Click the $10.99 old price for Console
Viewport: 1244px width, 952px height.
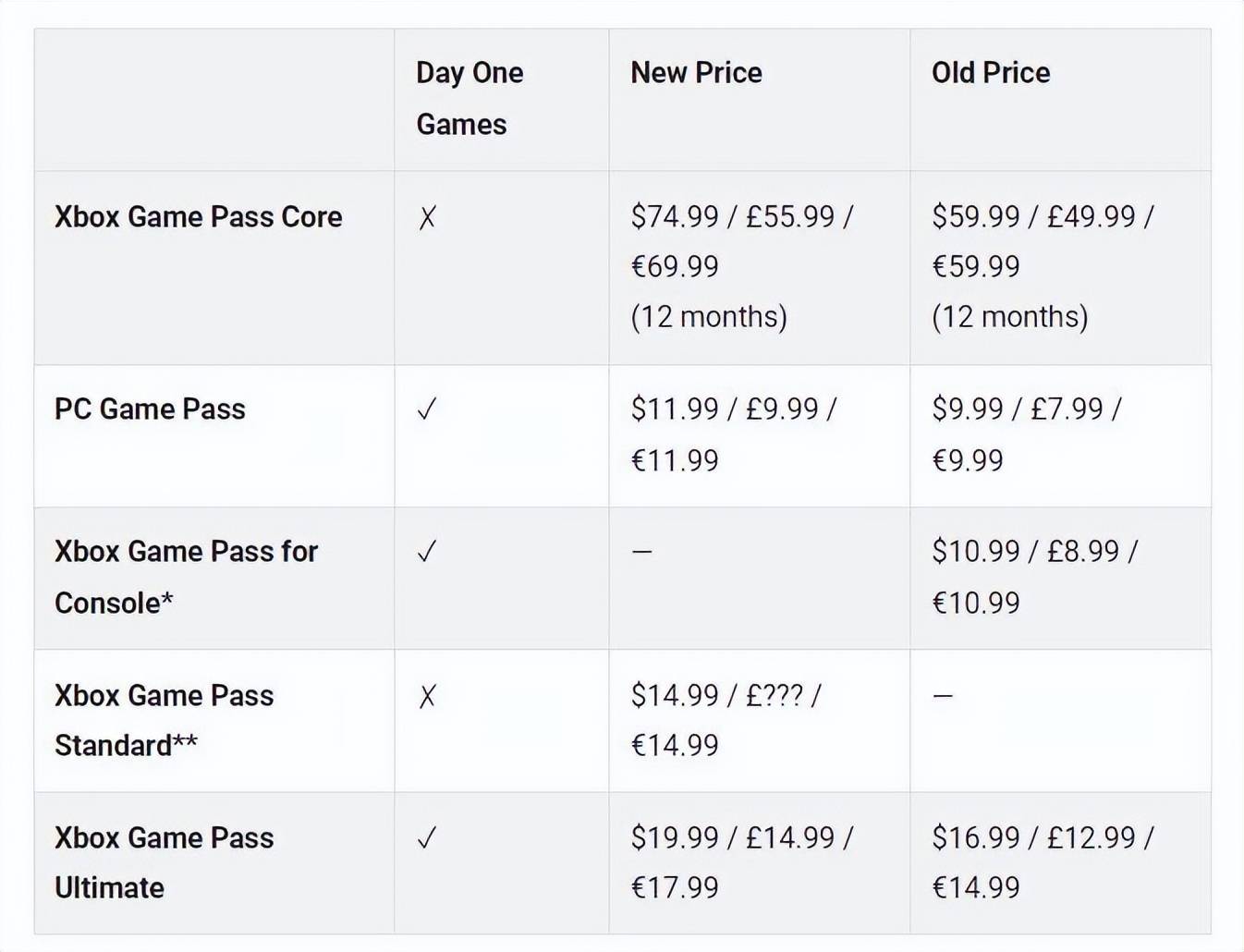(x=976, y=552)
